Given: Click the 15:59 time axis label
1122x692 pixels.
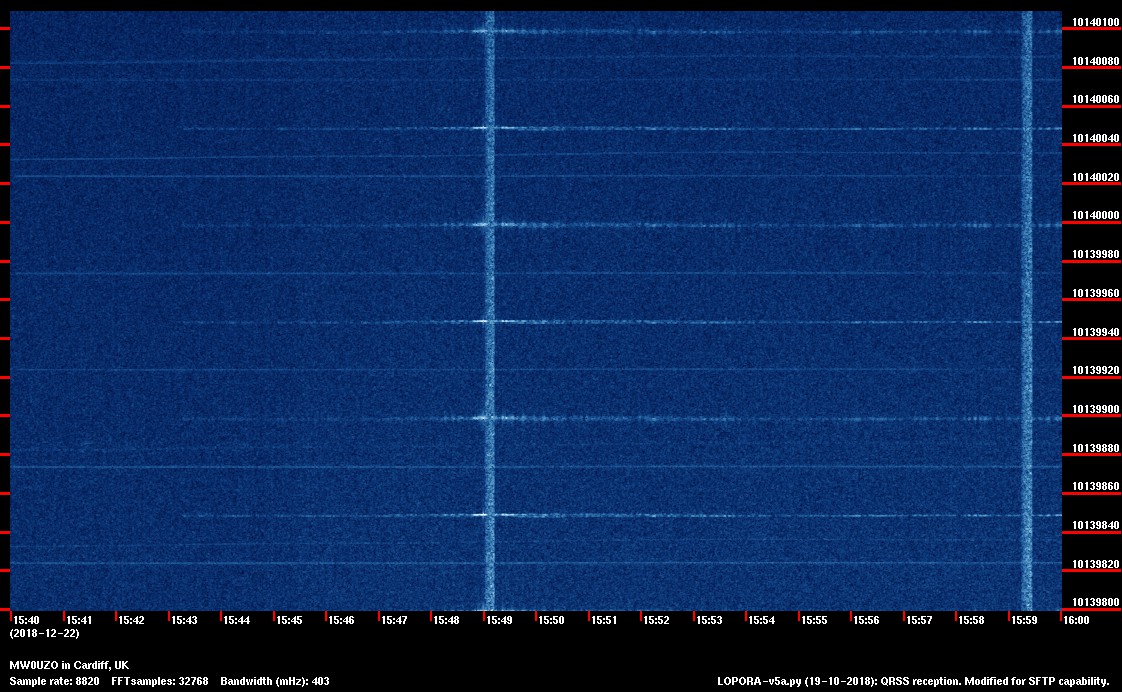Looking at the screenshot, I should coord(1024,621).
